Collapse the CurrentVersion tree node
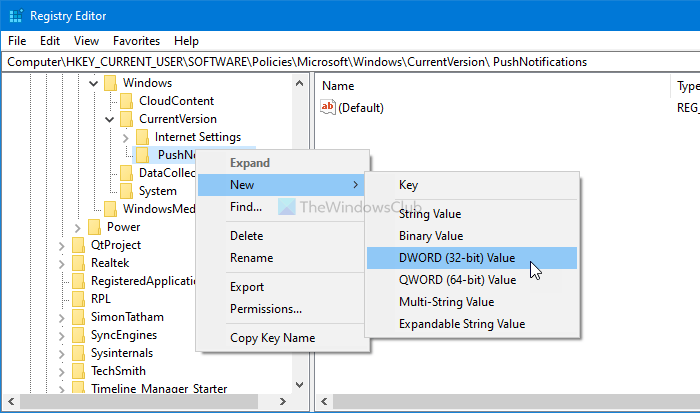Image resolution: width=700 pixels, height=413 pixels. click(x=109, y=119)
